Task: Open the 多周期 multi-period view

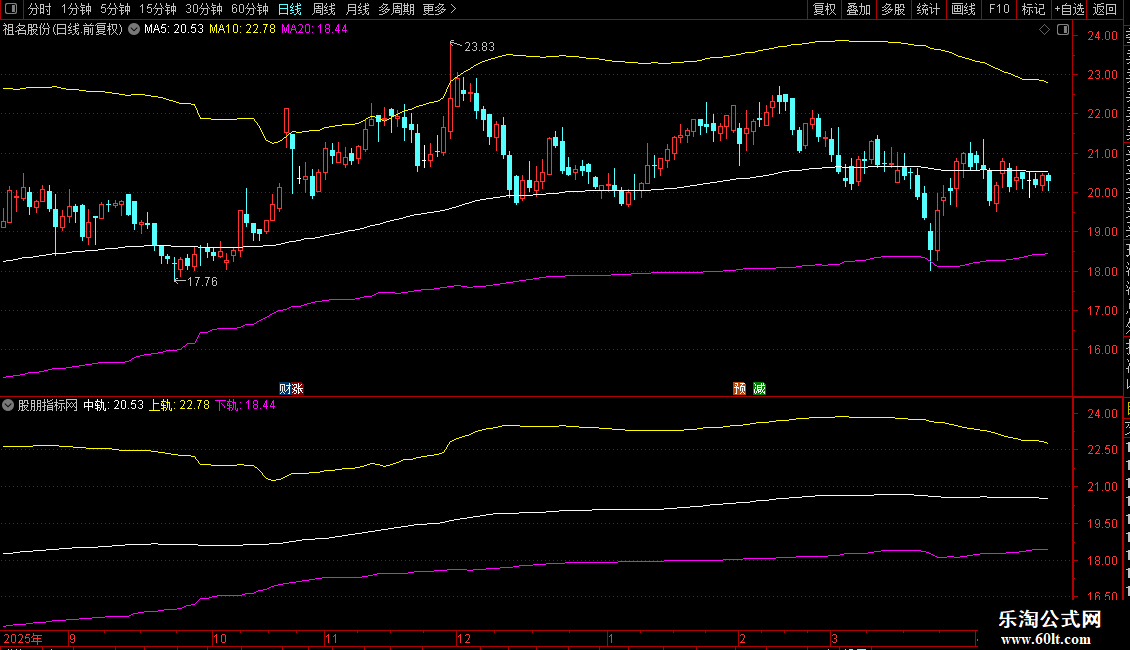Action: click(x=396, y=9)
